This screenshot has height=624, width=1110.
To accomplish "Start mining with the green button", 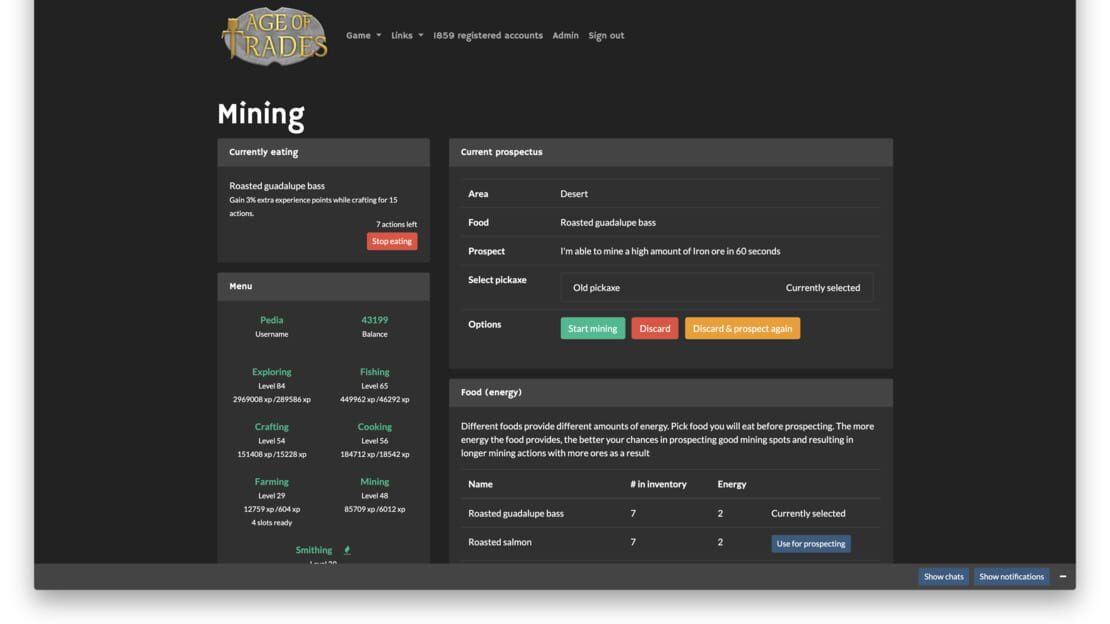I will tap(593, 329).
